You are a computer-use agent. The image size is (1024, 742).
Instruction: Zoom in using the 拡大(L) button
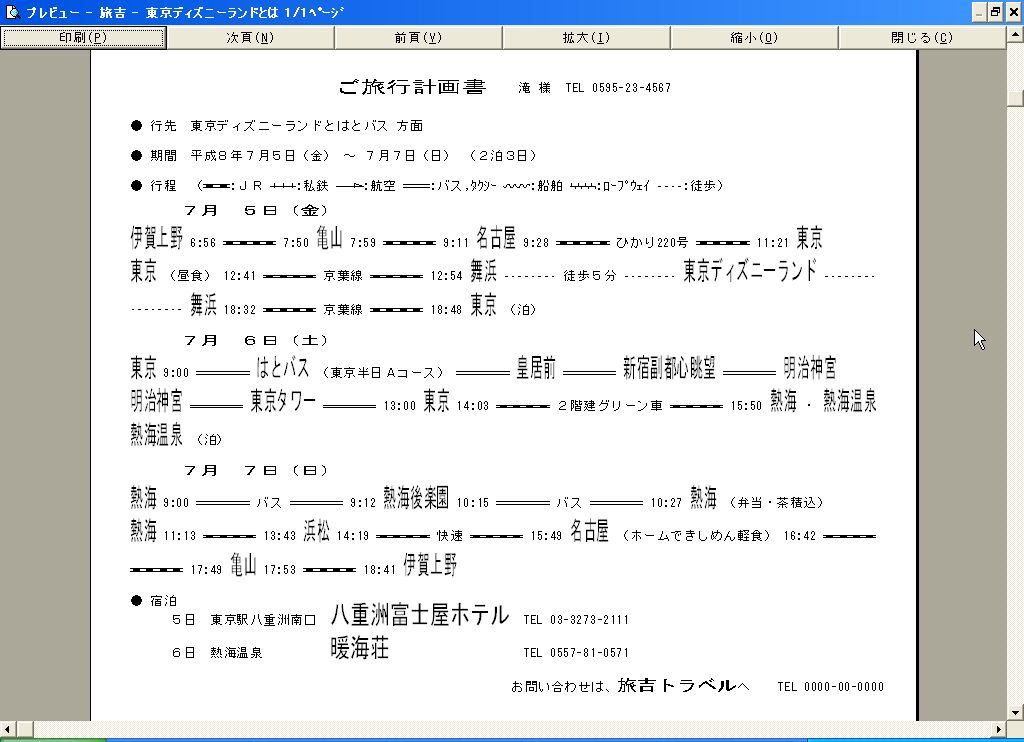tap(586, 38)
